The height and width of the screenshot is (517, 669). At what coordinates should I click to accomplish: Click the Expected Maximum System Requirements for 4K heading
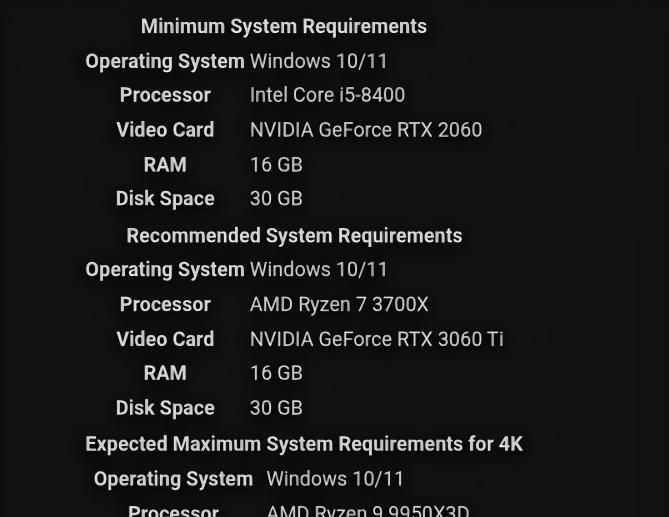[x=304, y=444]
